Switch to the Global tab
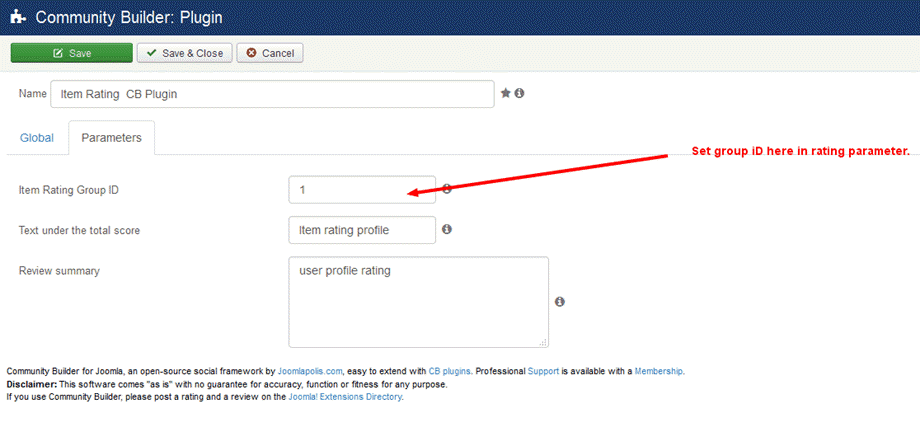This screenshot has height=424, width=920. click(x=37, y=138)
